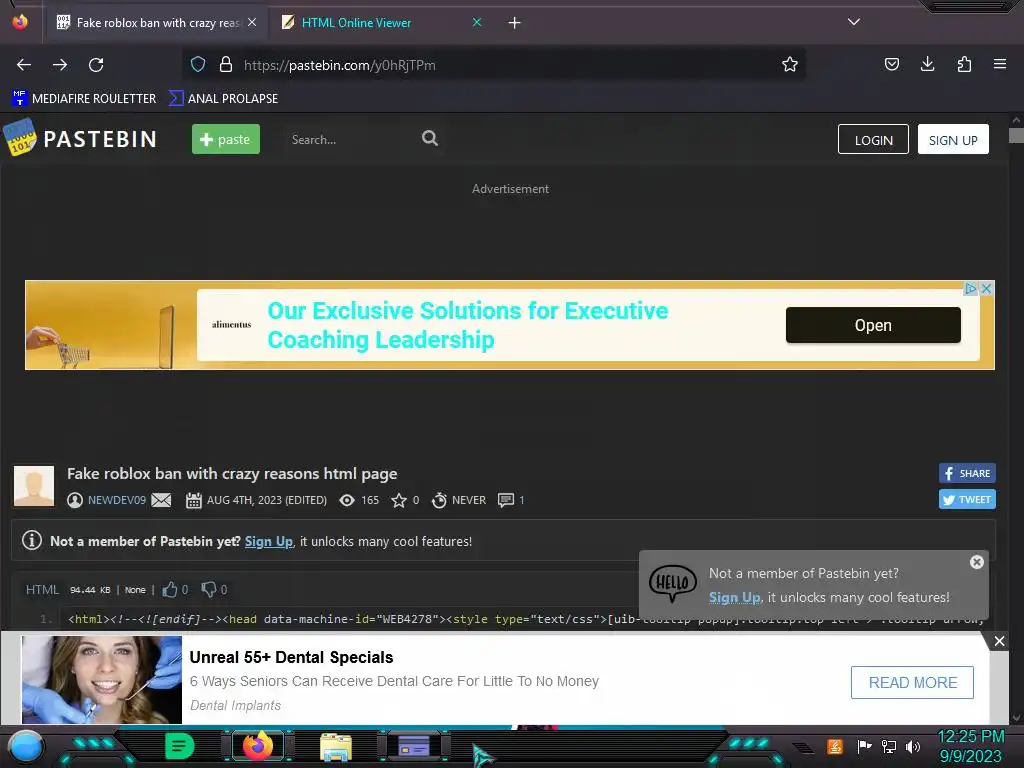Screen dimensions: 1024x768
Task: Open File Explorer from taskbar
Action: (x=336, y=747)
